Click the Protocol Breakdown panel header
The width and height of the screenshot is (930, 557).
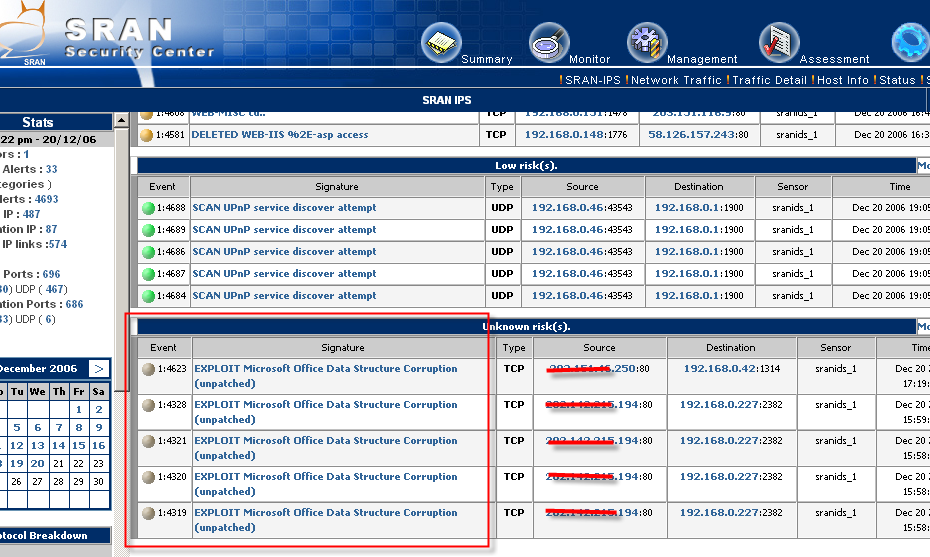[55, 536]
